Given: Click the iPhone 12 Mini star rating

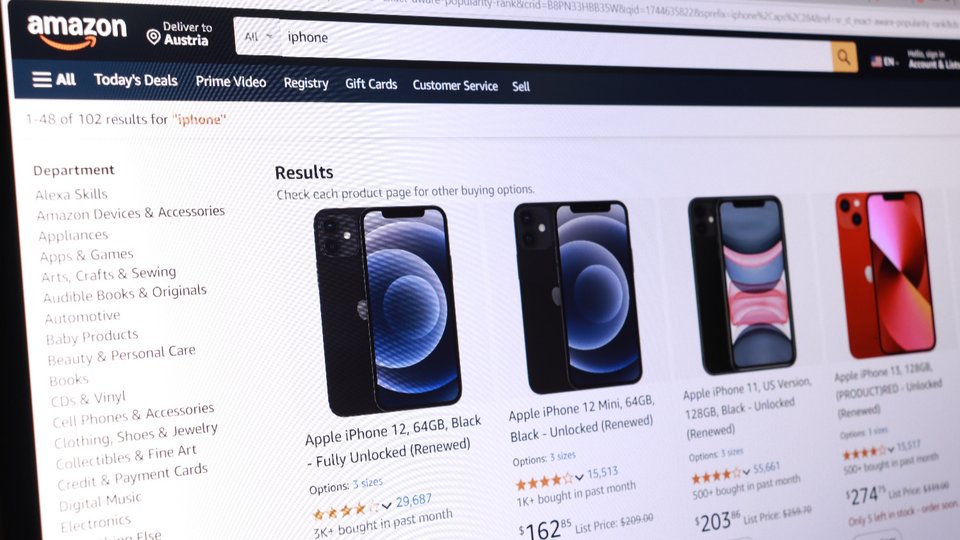Looking at the screenshot, I should coord(545,482).
